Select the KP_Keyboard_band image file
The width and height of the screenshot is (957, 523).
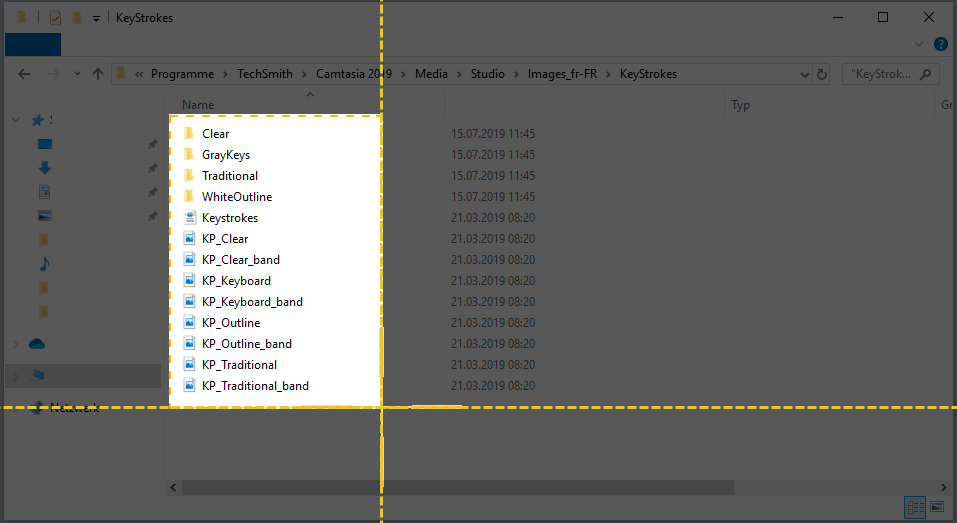243,301
